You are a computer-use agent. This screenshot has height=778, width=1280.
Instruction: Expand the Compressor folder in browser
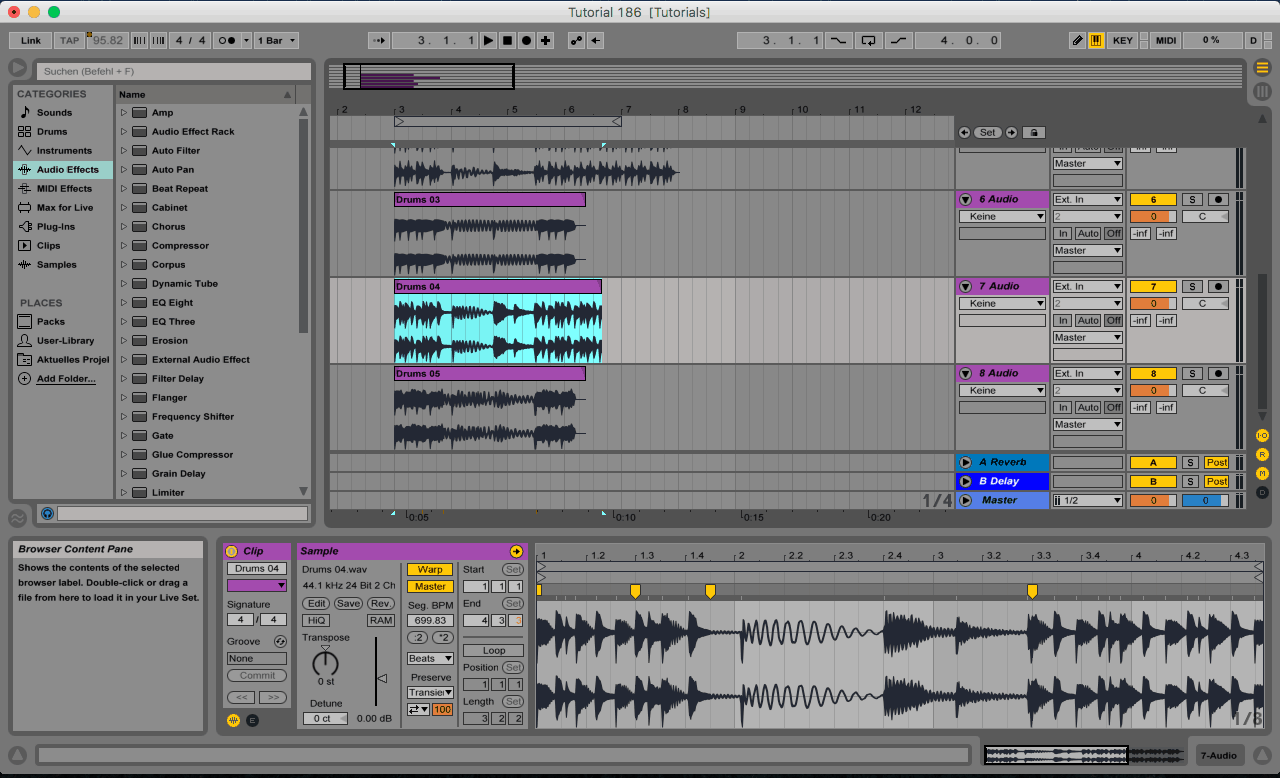(124, 246)
